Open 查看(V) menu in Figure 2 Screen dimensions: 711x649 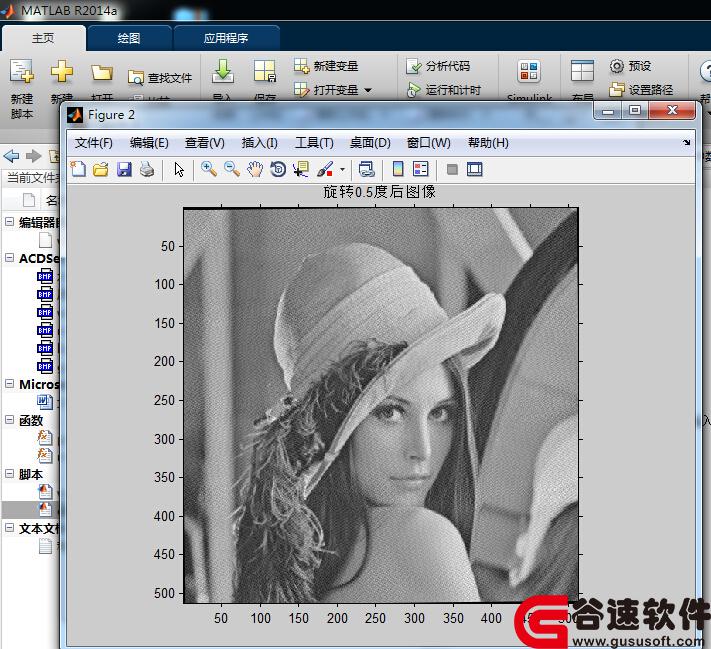pyautogui.click(x=205, y=143)
